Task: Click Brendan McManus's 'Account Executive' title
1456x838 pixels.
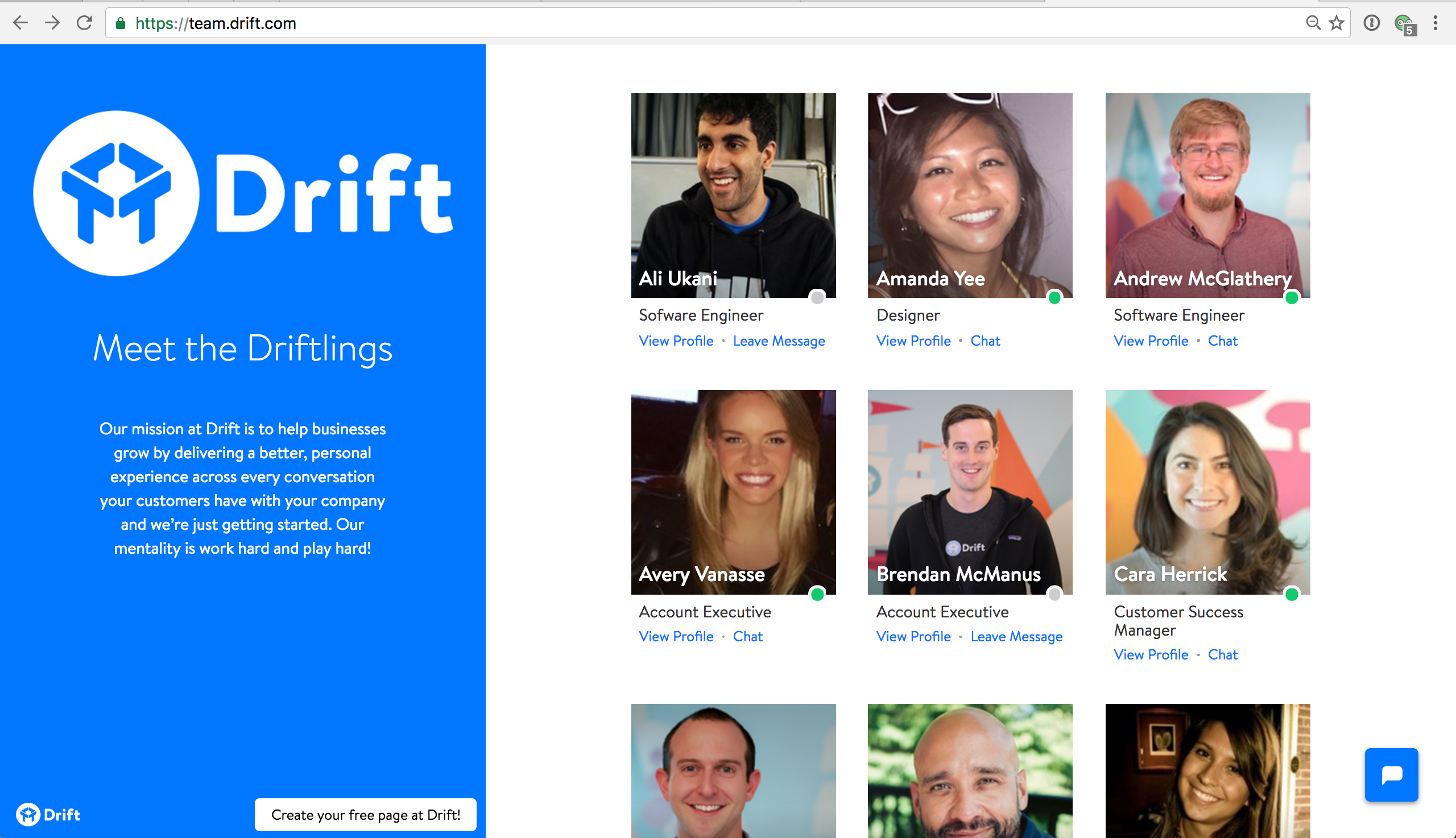Action: [942, 612]
